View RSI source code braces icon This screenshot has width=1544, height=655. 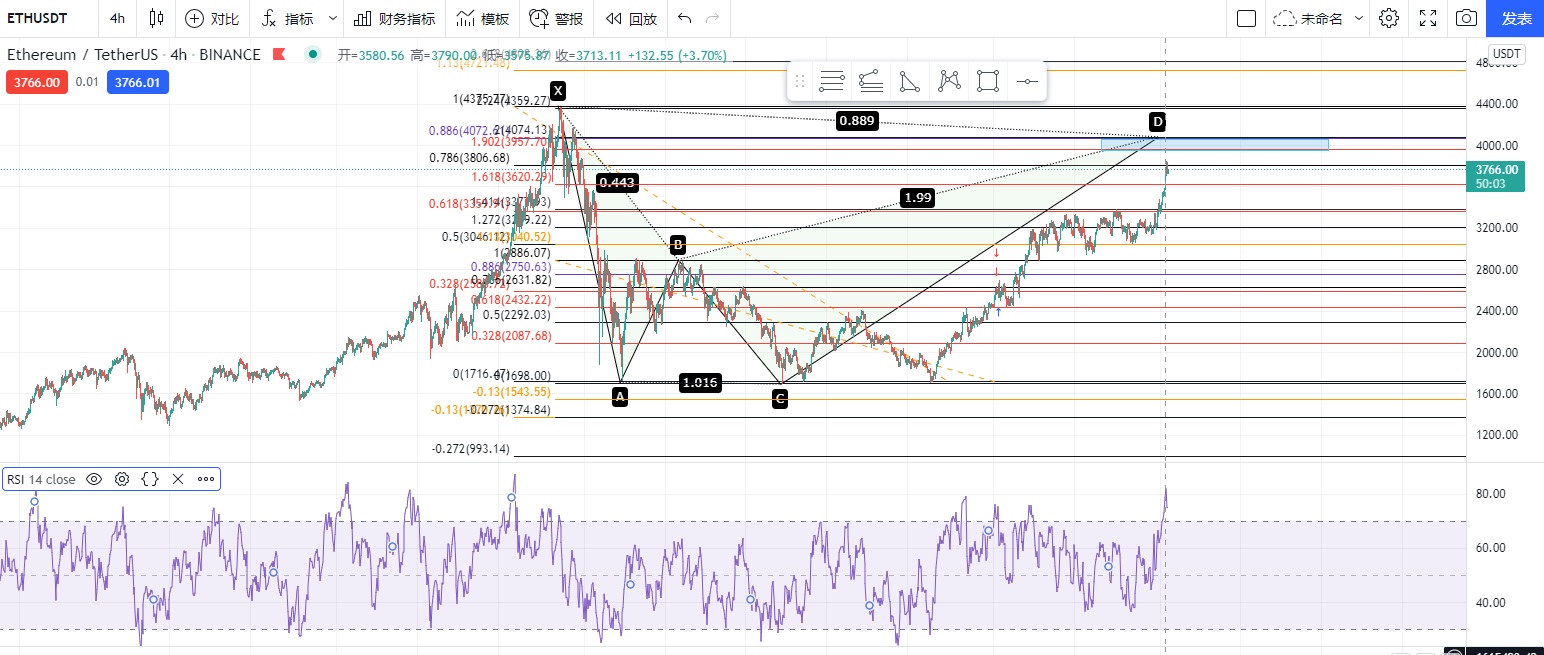coord(150,479)
